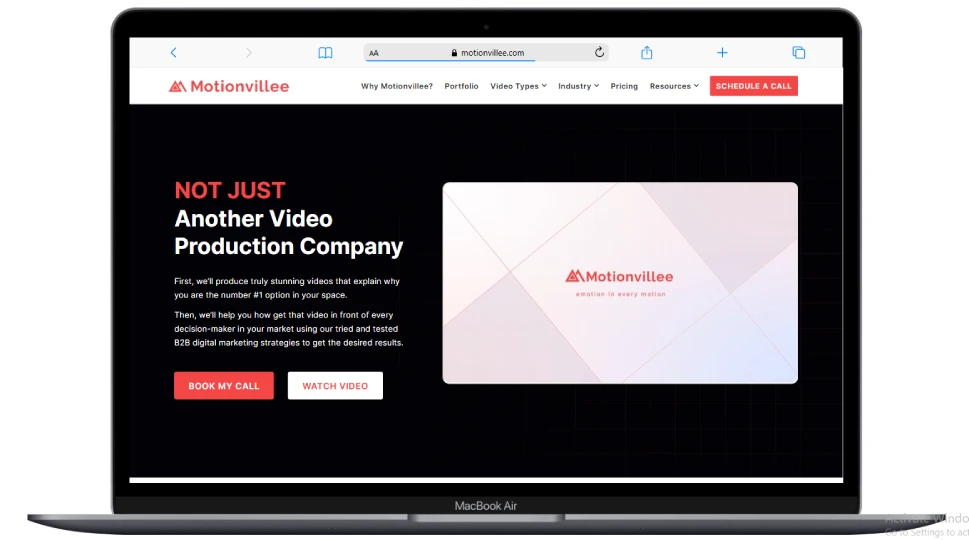Click the paragraph starting 'First, we'll produce'
This screenshot has width=969, height=540.
[287, 288]
